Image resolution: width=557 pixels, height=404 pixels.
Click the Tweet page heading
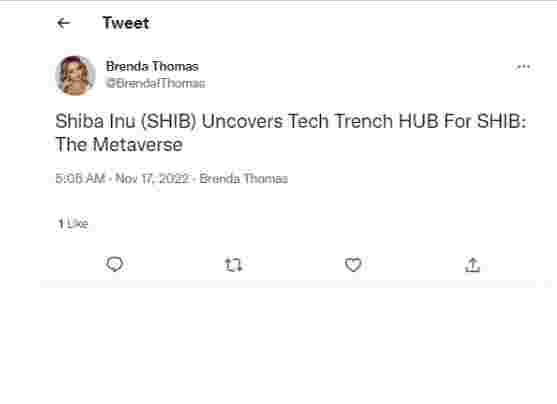click(x=126, y=23)
